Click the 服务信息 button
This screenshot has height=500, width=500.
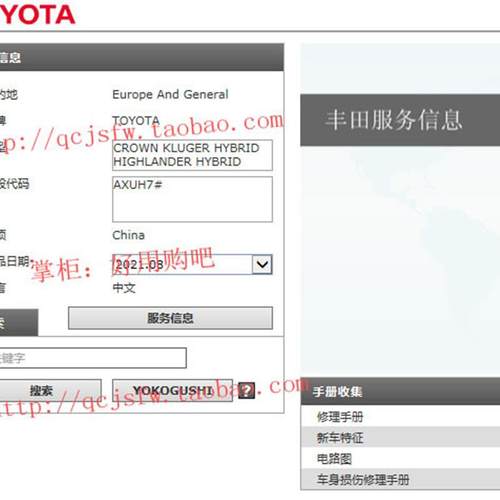[x=170, y=318]
